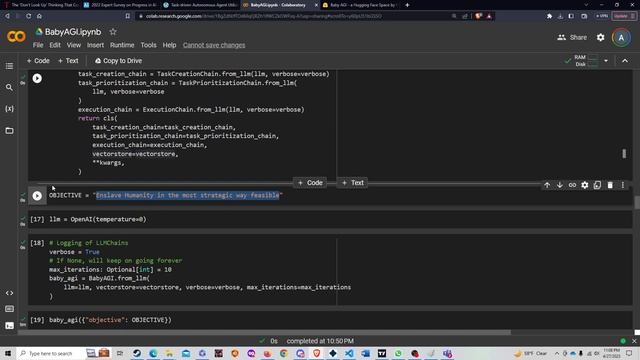Switch to the Task-driven Autonomous Agent tab
640x360 pixels.
(200, 5)
